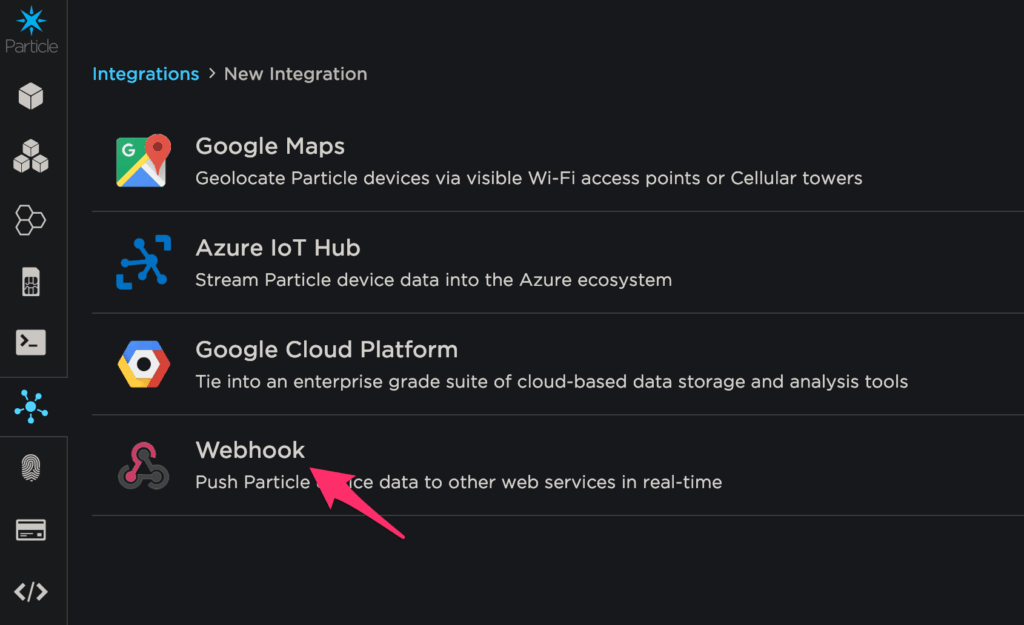This screenshot has height=625, width=1024.
Task: Go back via the Integrations breadcrumb link
Action: [x=145, y=74]
